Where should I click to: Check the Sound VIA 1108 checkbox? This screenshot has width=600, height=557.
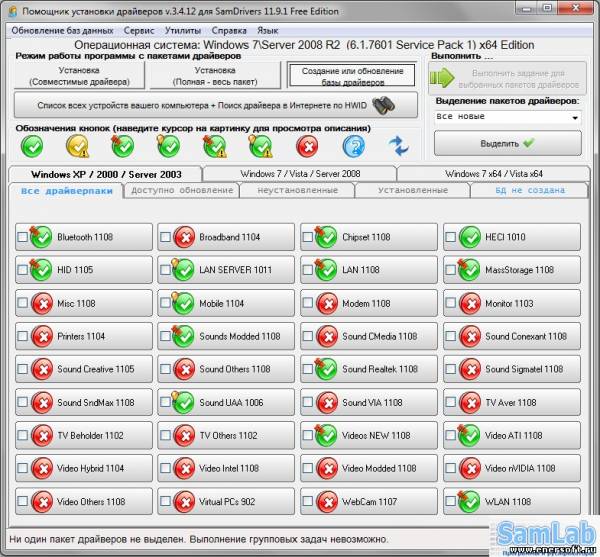click(x=308, y=402)
